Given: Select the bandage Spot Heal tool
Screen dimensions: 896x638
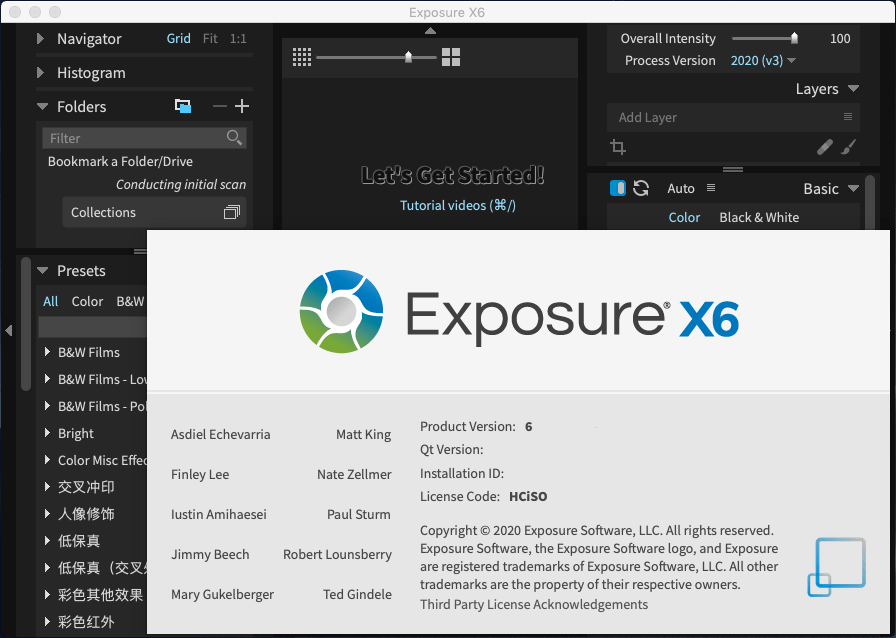Looking at the screenshot, I should pyautogui.click(x=825, y=147).
